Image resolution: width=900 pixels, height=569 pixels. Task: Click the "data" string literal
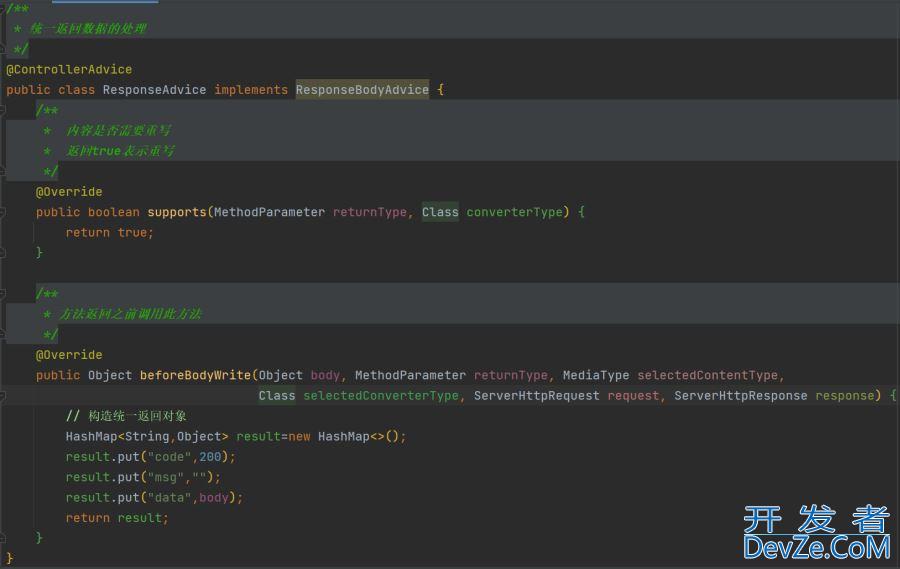[x=169, y=498]
